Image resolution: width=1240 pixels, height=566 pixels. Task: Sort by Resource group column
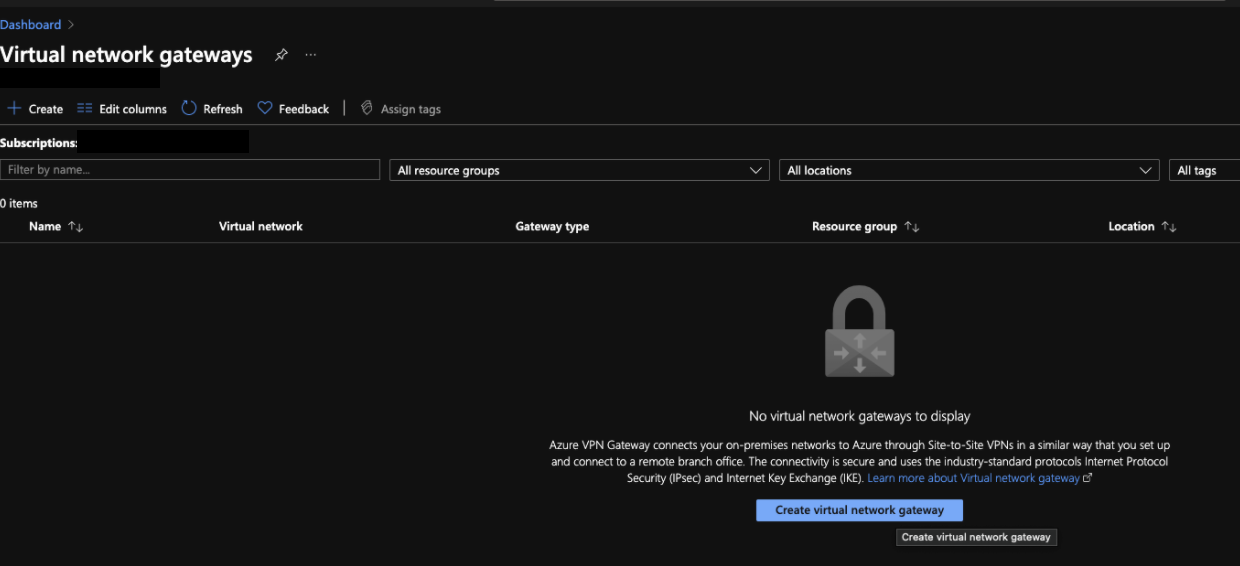(x=911, y=227)
